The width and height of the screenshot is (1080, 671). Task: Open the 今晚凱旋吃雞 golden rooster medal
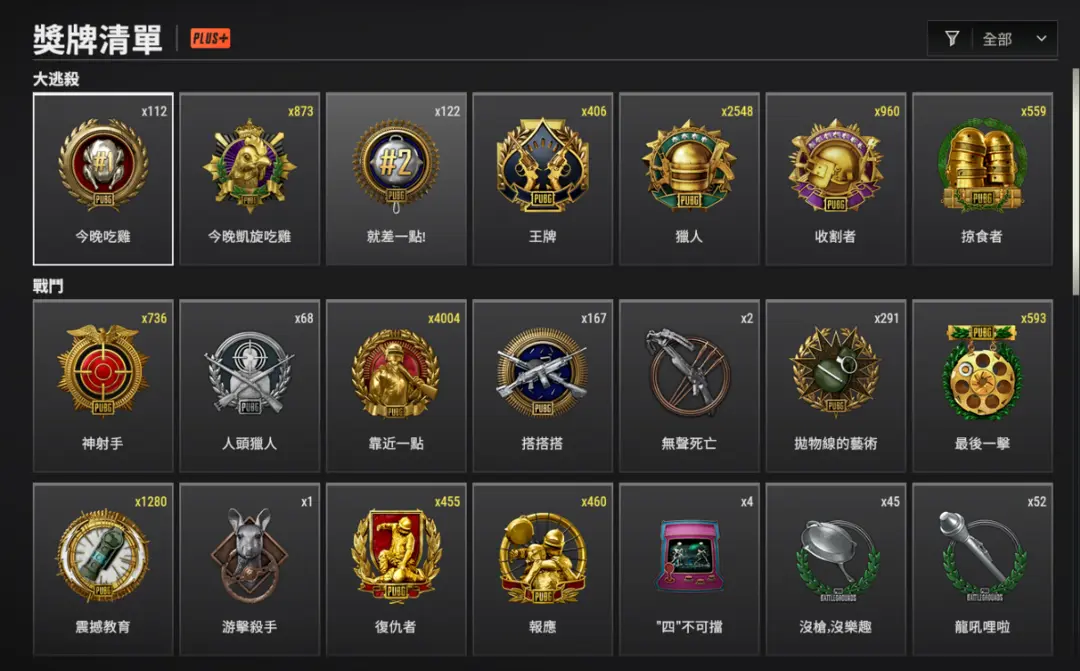[250, 179]
